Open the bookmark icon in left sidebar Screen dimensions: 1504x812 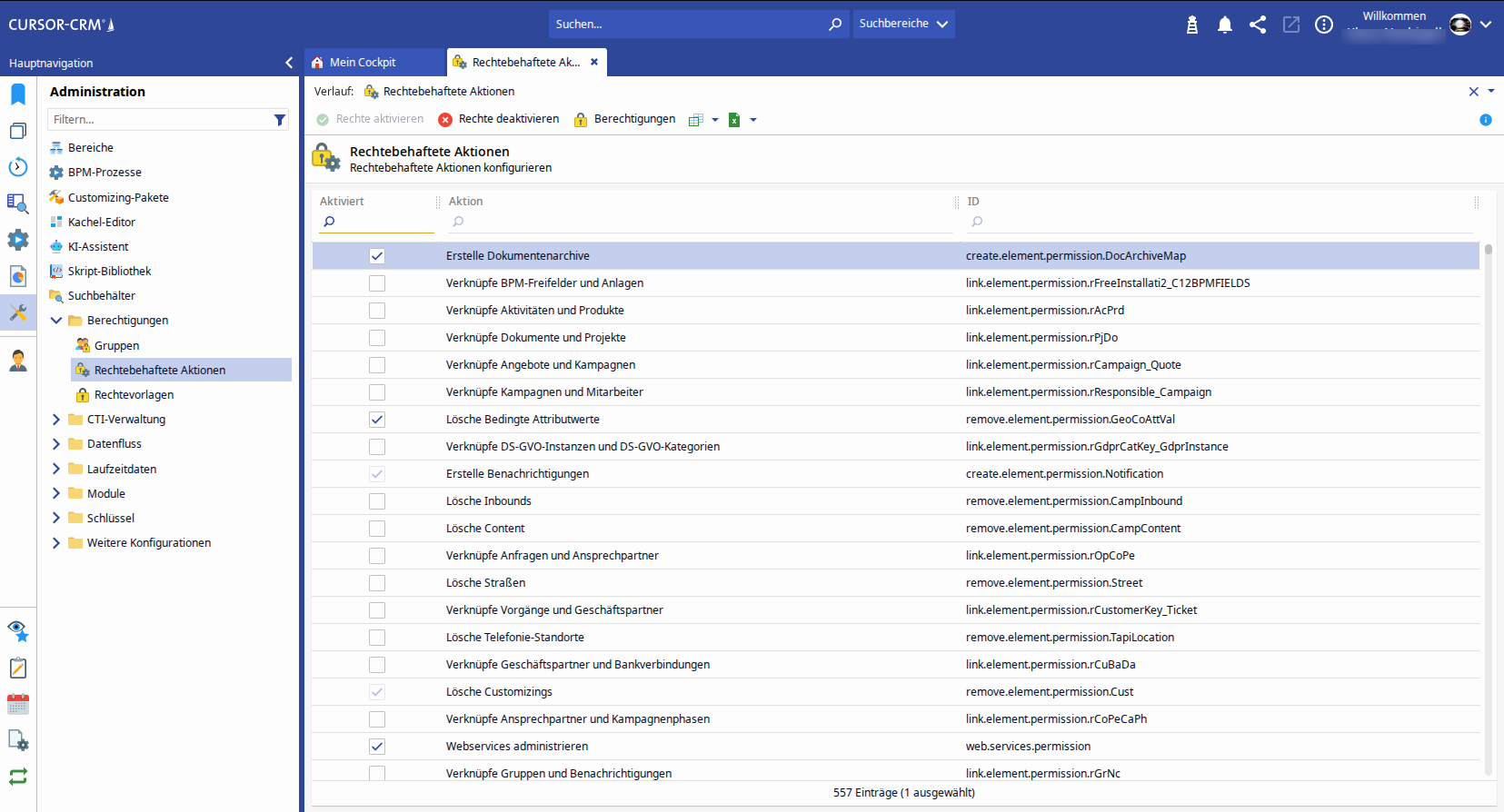click(18, 94)
